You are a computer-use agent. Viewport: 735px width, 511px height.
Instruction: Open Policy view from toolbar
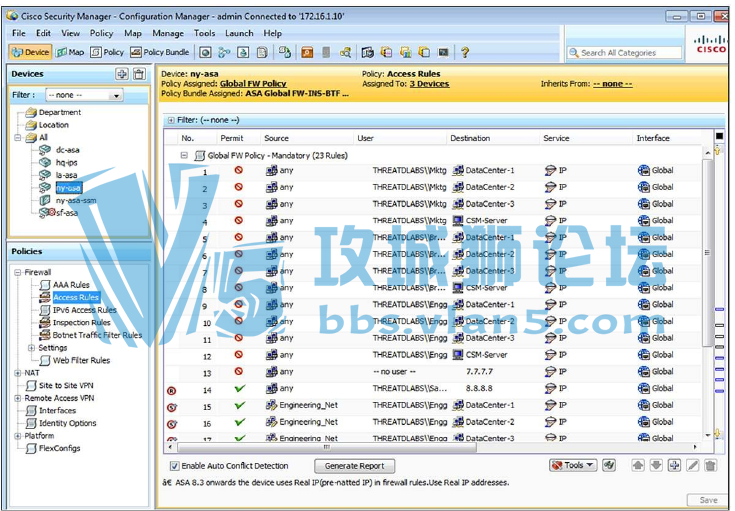107,52
